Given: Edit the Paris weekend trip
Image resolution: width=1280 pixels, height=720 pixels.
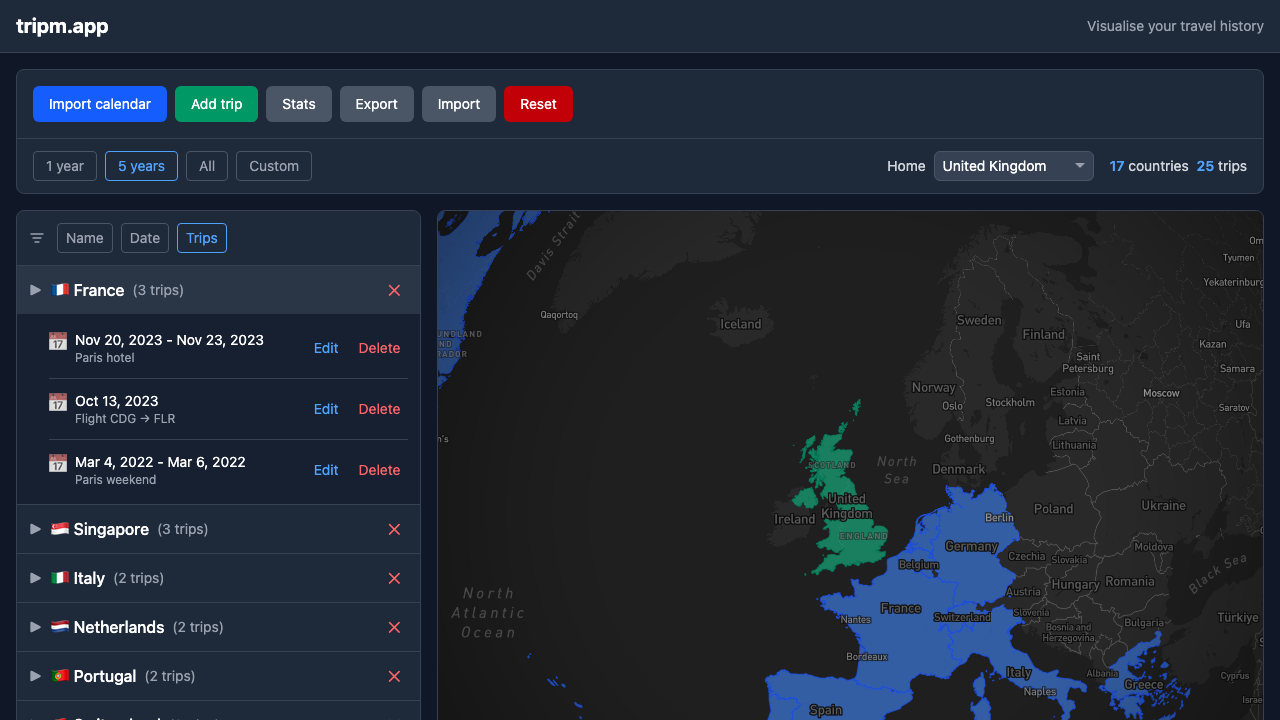Looking at the screenshot, I should 326,470.
